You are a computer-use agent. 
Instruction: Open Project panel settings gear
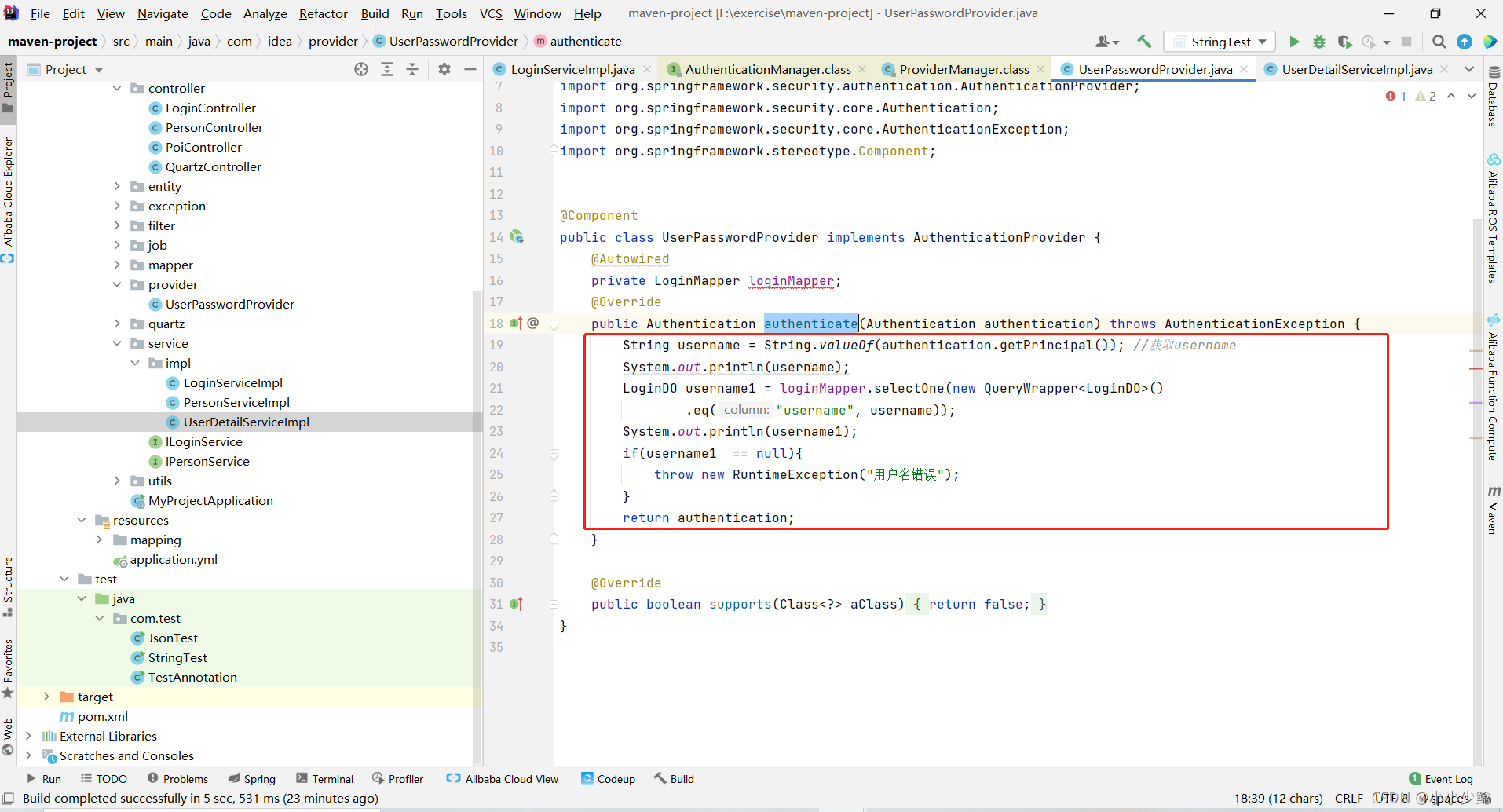(x=444, y=69)
